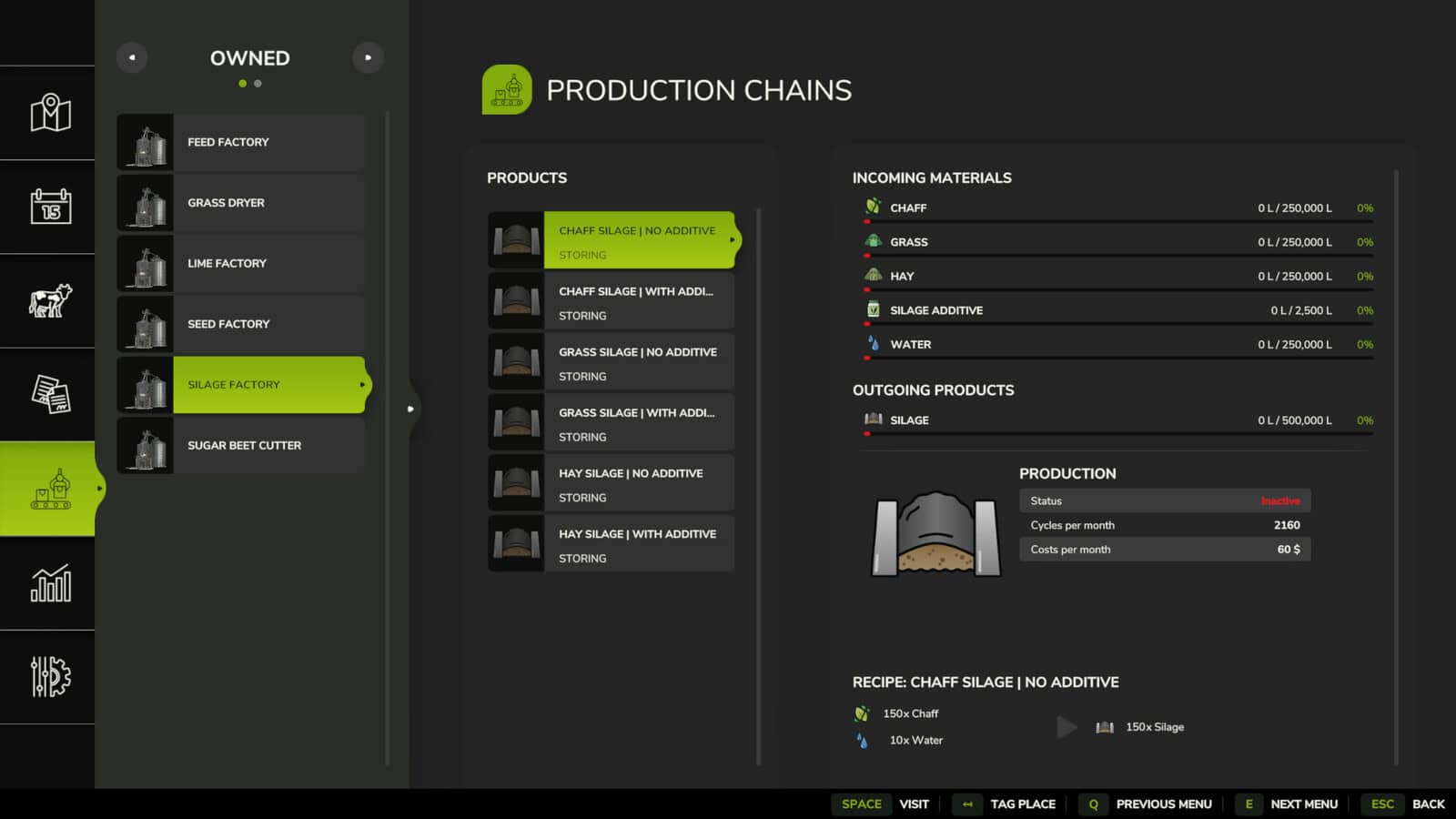Image resolution: width=1456 pixels, height=819 pixels.
Task: Select Sugar Beet Cutter entry
Action: 241,445
